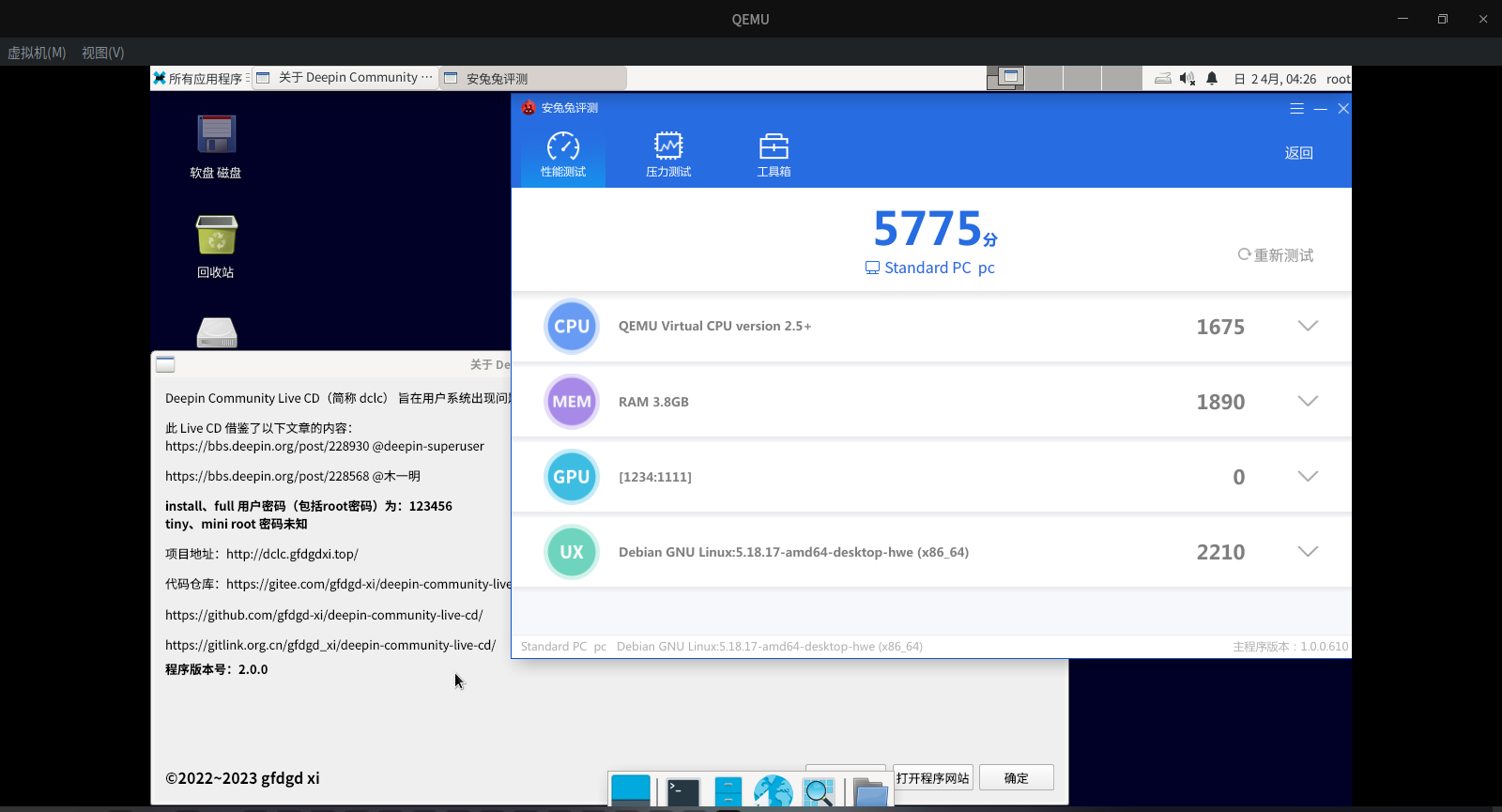Click the UX score circle icon

coord(572,552)
